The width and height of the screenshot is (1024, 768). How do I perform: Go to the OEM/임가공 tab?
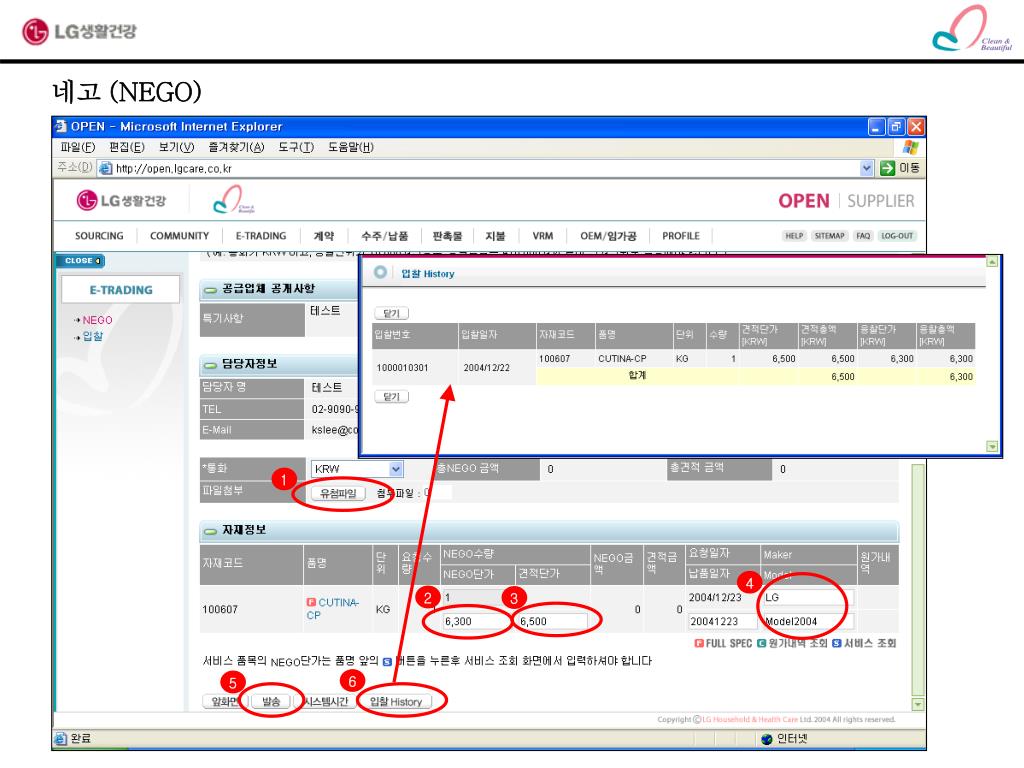point(609,236)
